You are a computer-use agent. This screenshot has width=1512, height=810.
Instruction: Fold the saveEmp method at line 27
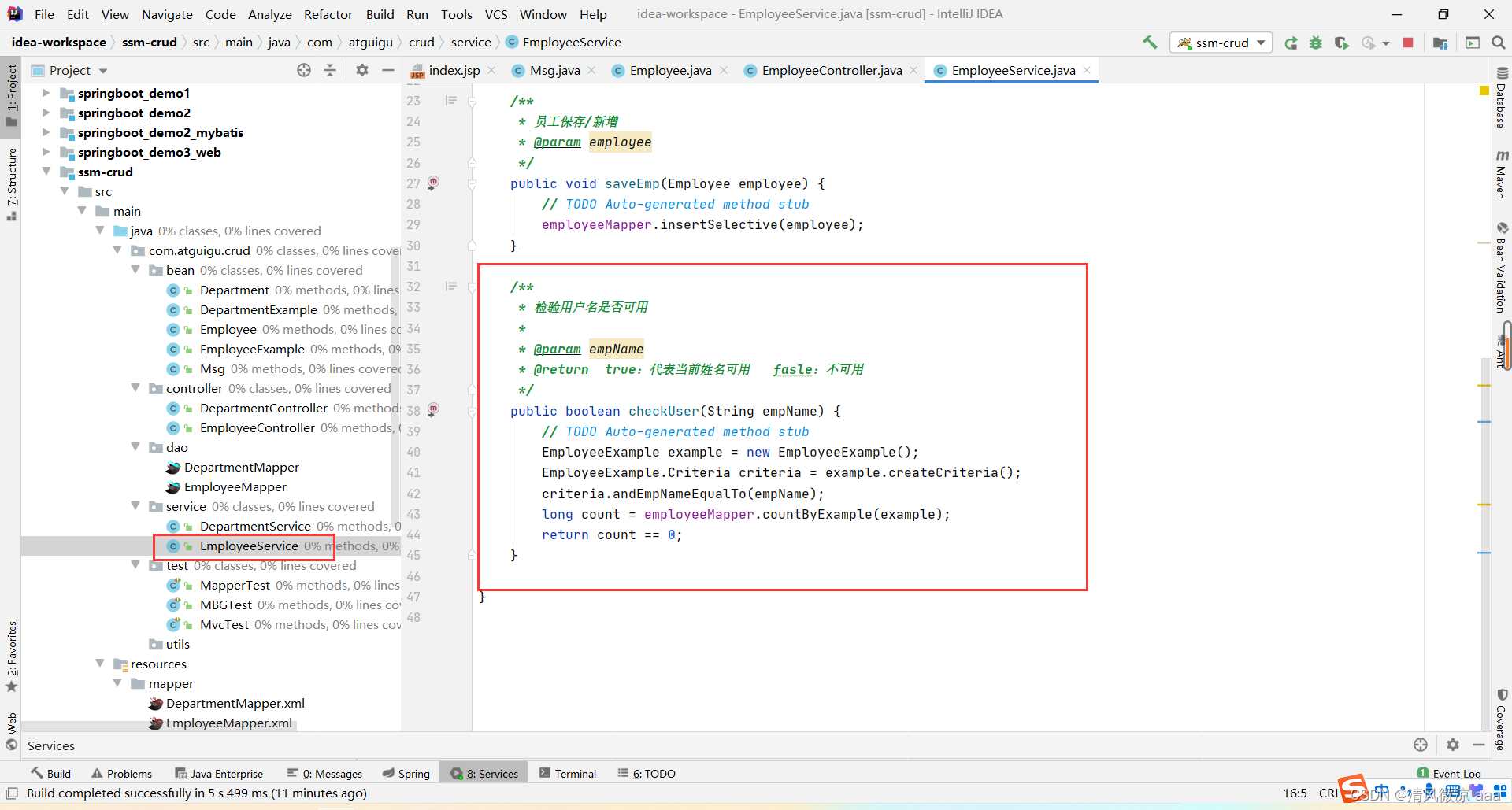pyautogui.click(x=472, y=184)
